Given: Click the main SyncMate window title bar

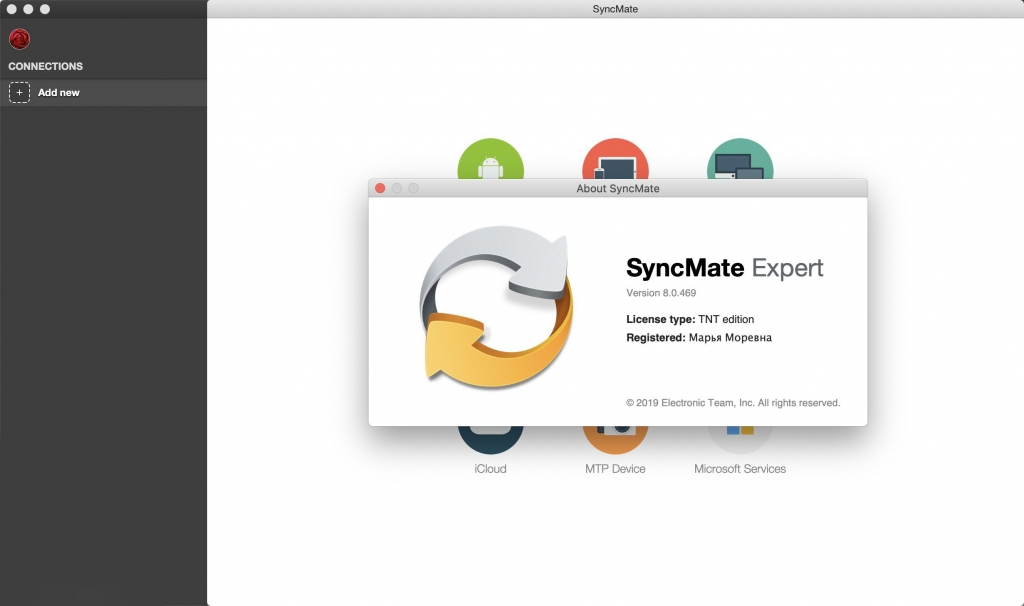Looking at the screenshot, I should pyautogui.click(x=615, y=9).
